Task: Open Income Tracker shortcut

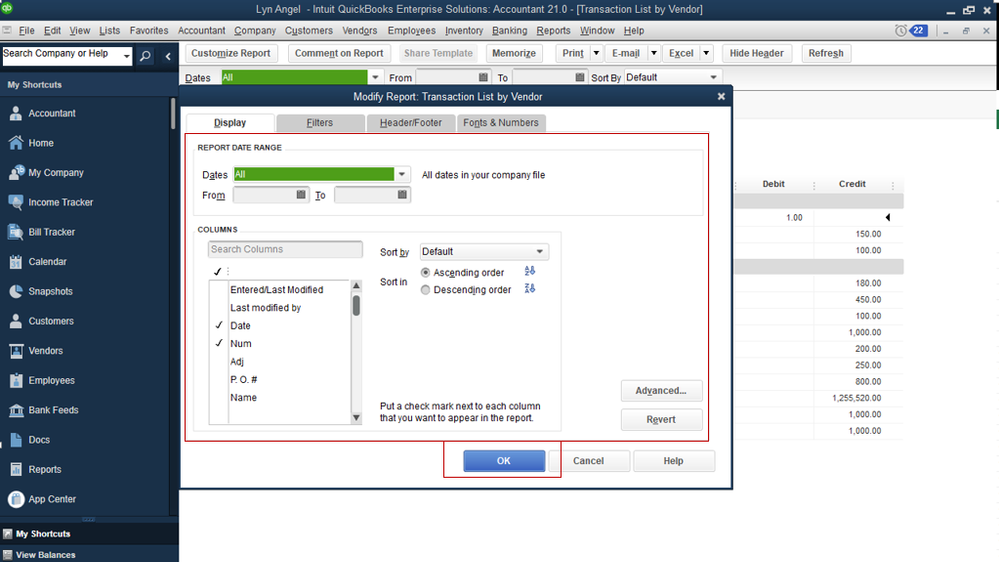Action: (x=61, y=202)
